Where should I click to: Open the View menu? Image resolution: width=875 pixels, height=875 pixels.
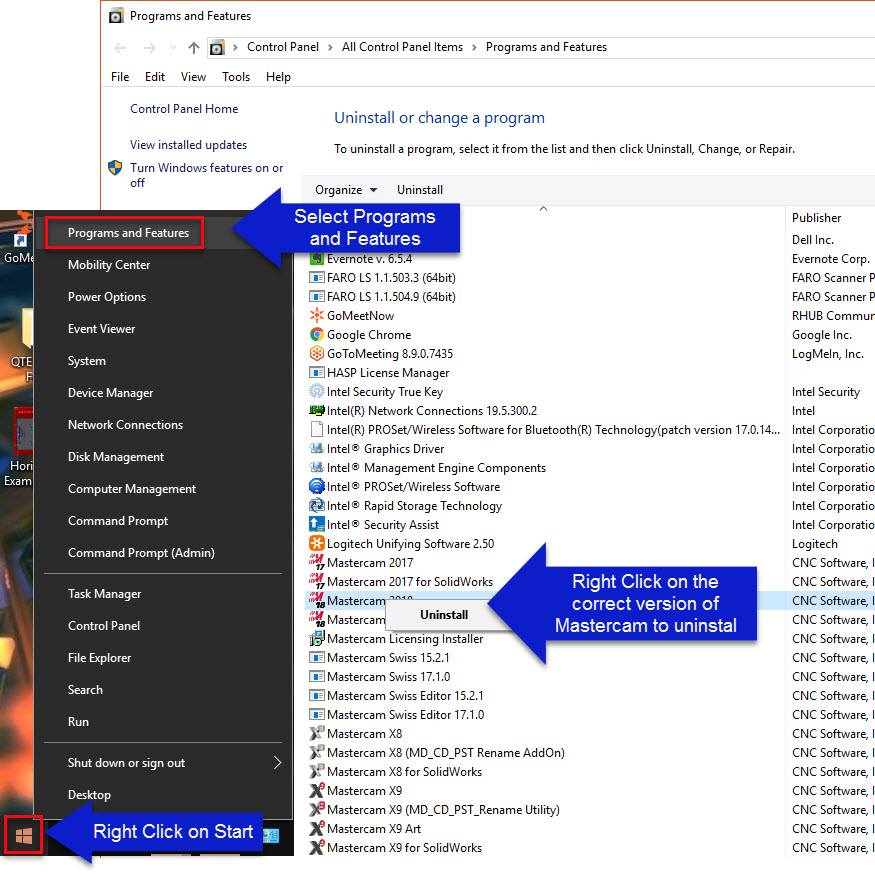(x=193, y=77)
